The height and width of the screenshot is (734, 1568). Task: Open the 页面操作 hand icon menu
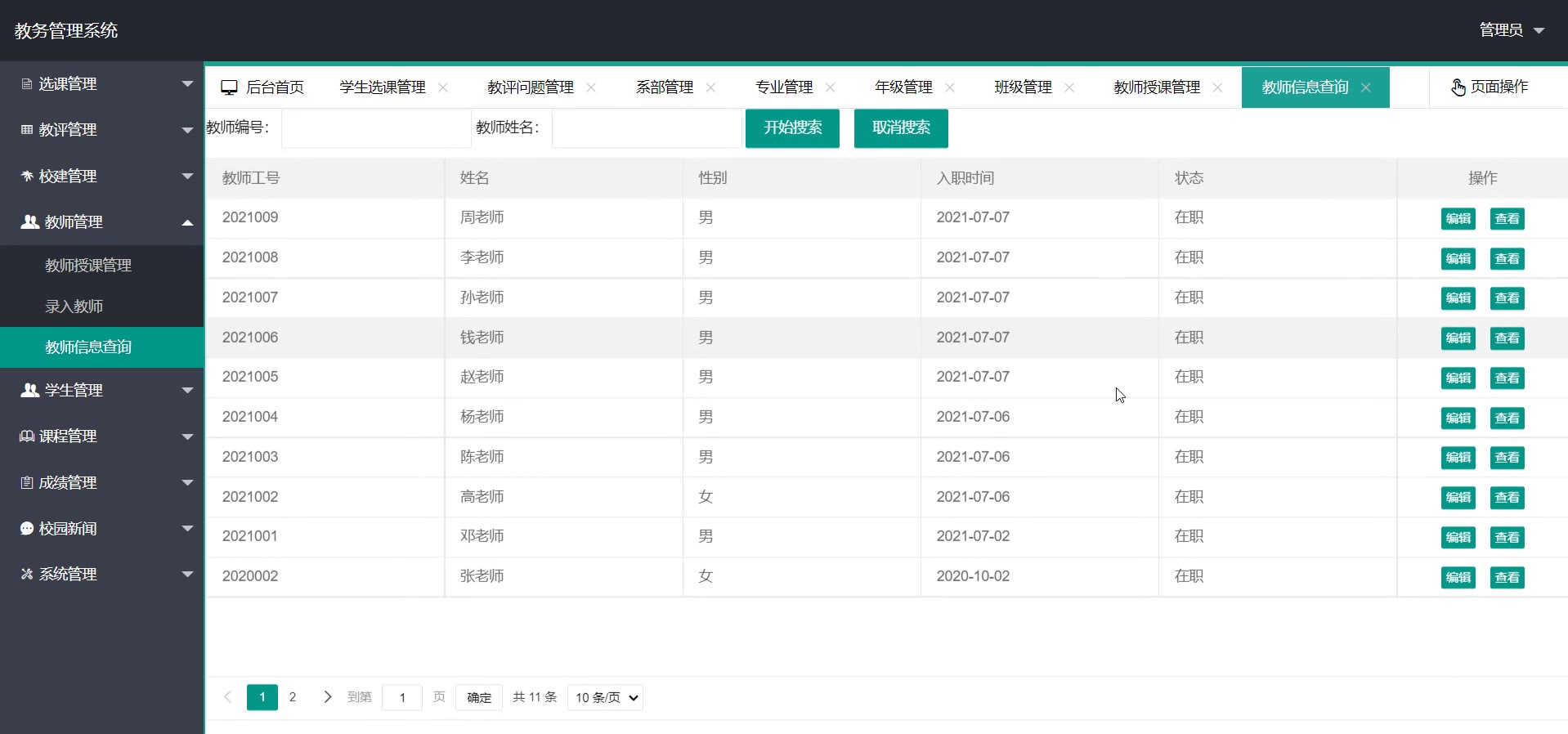click(x=1458, y=87)
